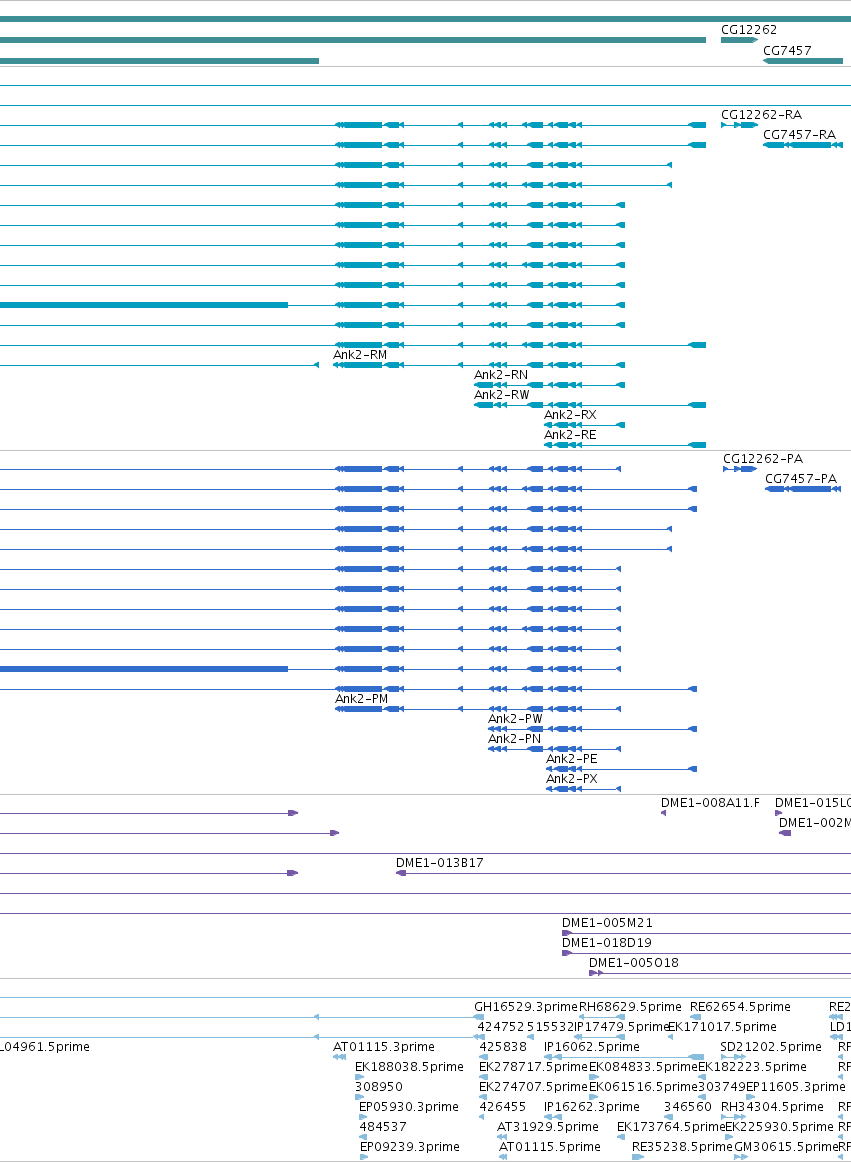Click the 425838 feature label
Image resolution: width=851 pixels, height=1162 pixels.
[503, 1047]
